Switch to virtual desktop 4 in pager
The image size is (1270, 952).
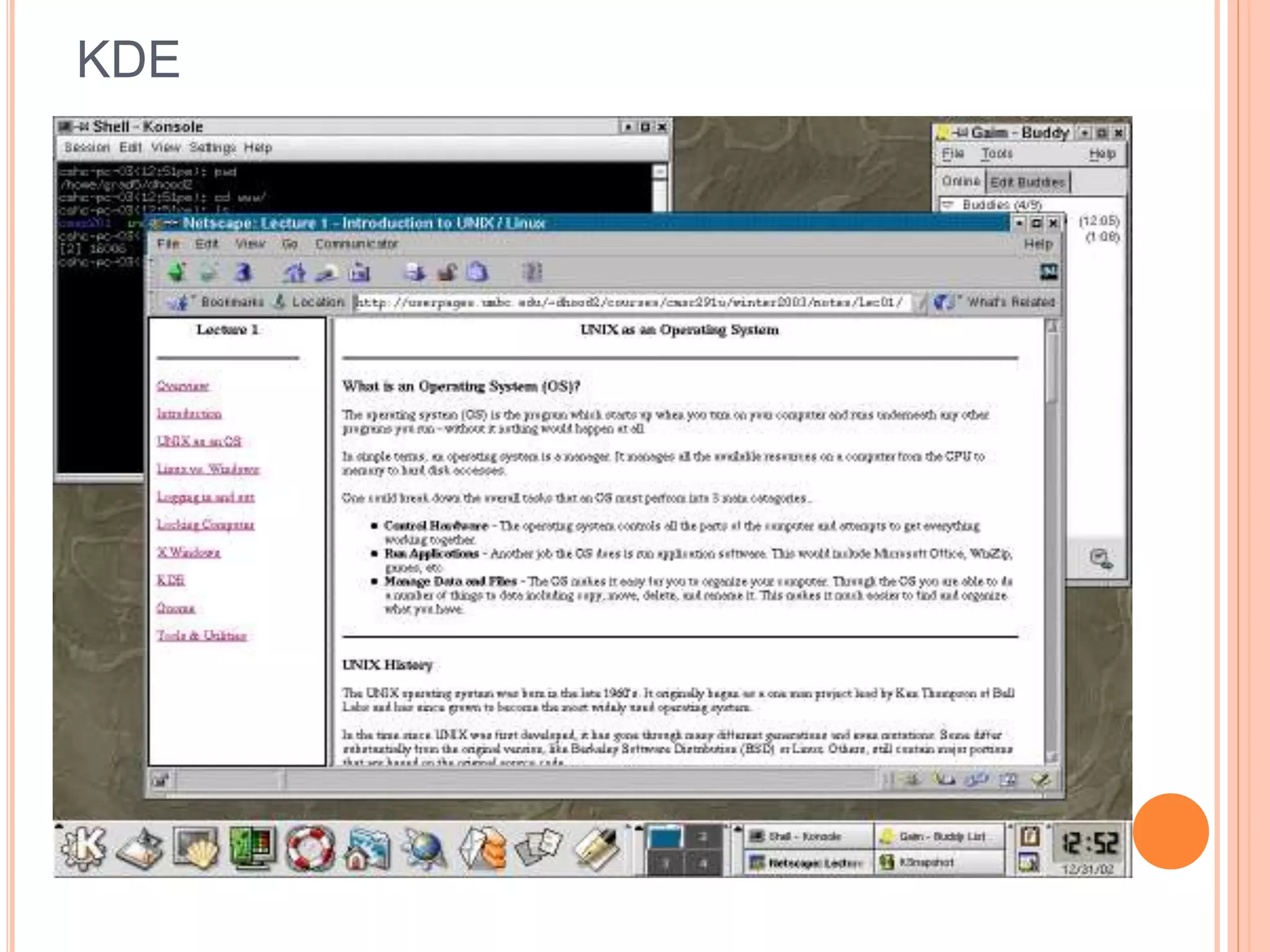pyautogui.click(x=703, y=863)
